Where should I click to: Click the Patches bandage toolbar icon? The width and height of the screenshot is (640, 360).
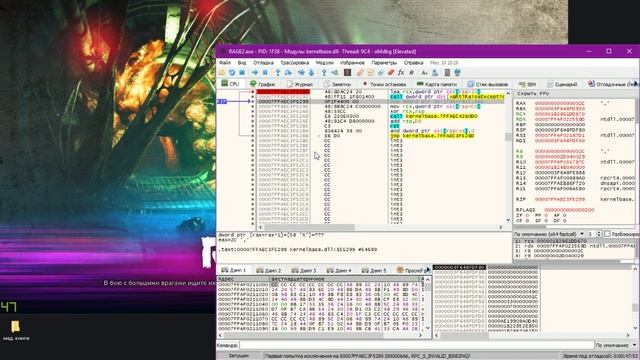(x=360, y=73)
